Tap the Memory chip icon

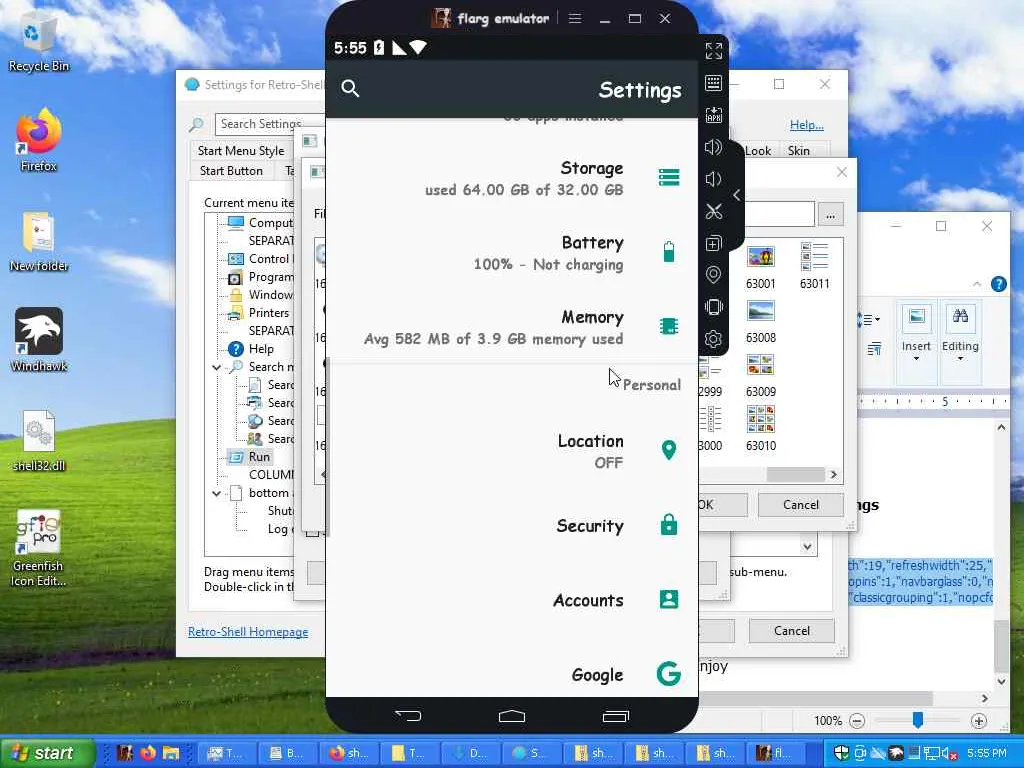pos(669,326)
